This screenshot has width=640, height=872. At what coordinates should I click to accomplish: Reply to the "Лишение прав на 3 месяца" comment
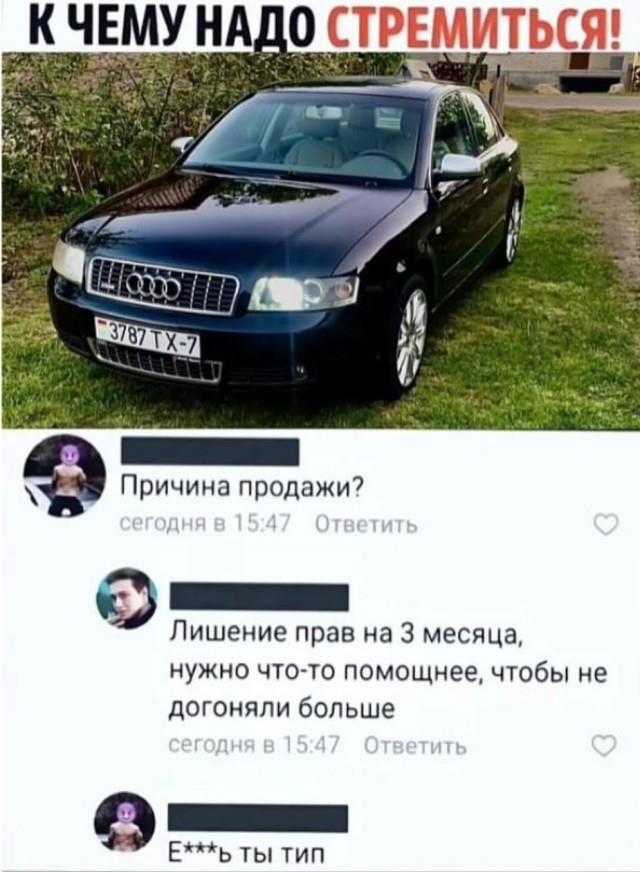(415, 746)
